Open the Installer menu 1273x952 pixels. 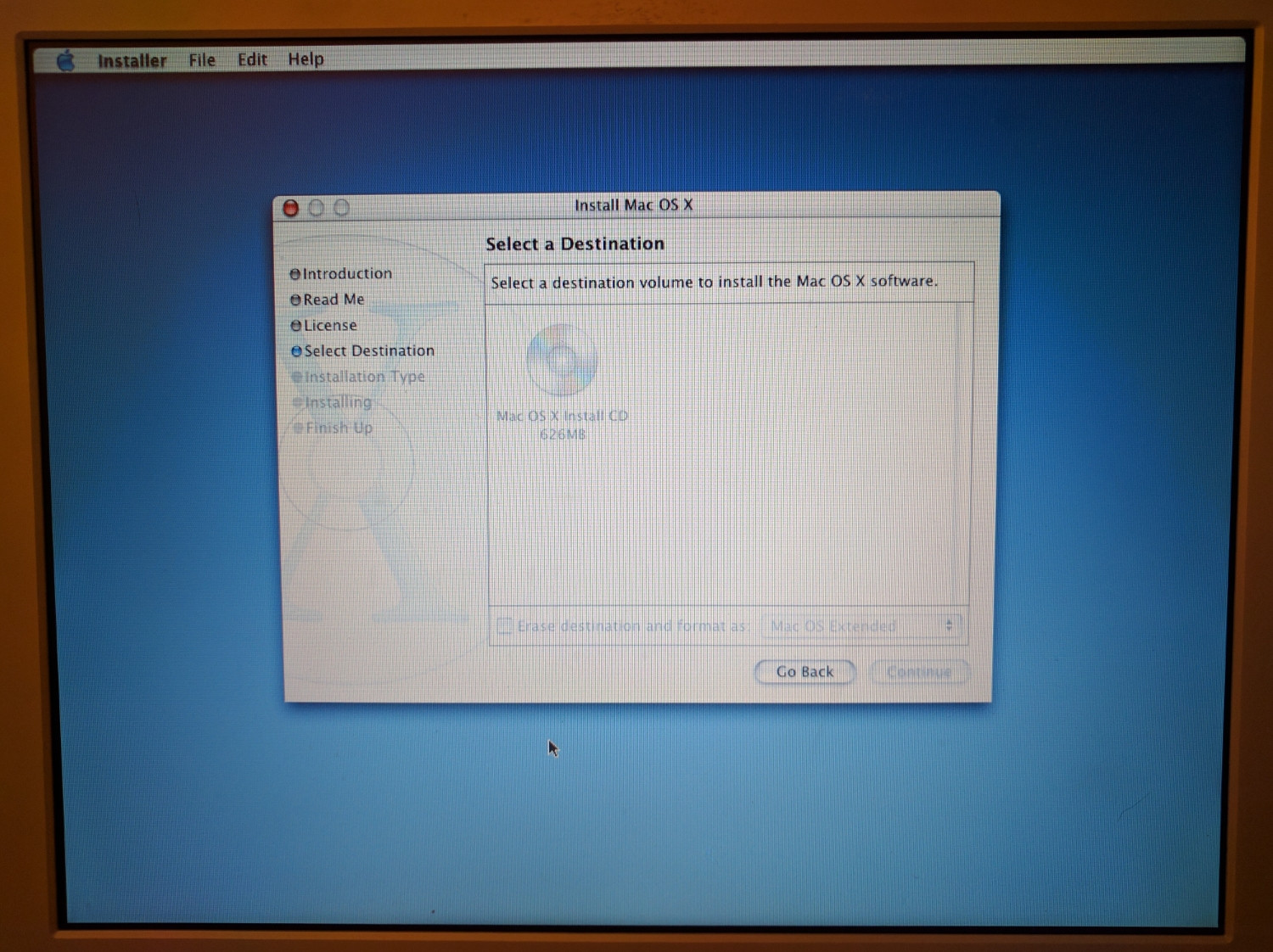click(132, 61)
